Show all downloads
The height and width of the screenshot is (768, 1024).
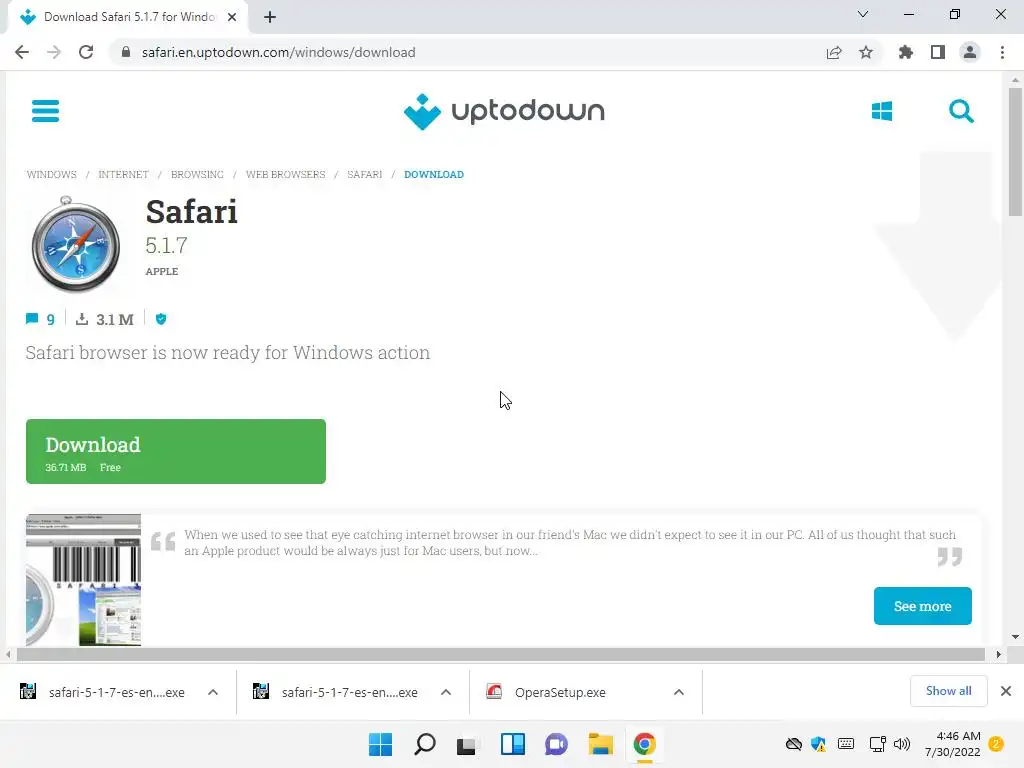[948, 691]
